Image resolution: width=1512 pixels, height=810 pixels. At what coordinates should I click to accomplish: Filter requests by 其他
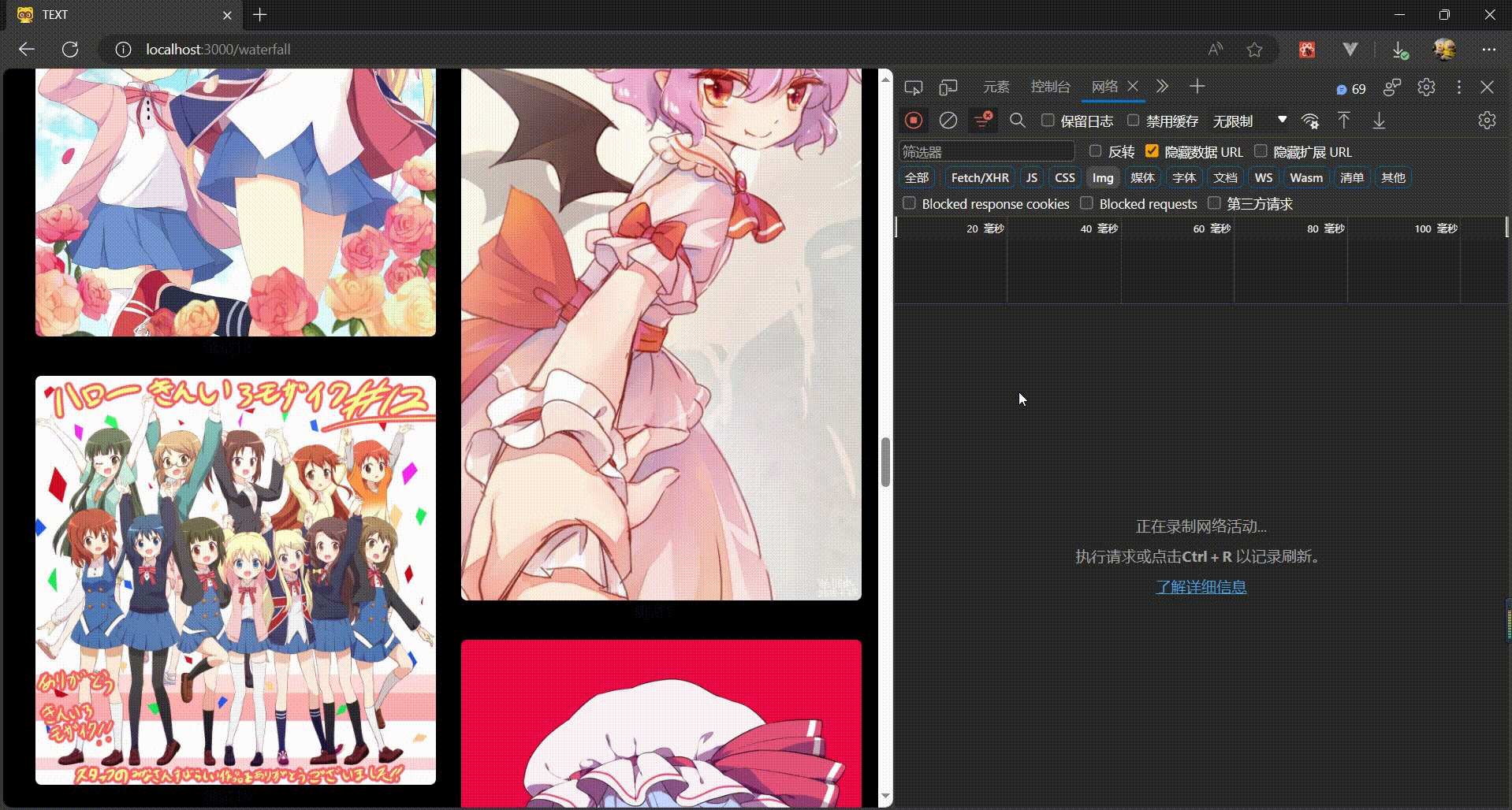1393,177
